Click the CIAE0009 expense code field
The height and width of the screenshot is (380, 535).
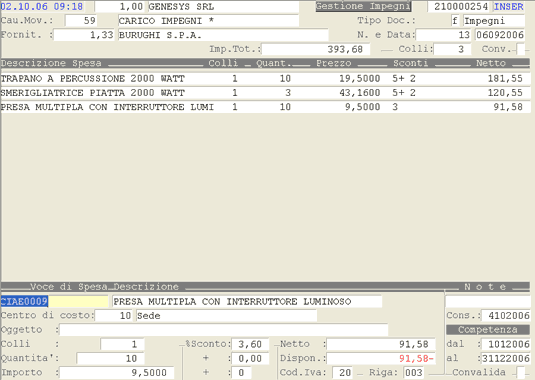pyautogui.click(x=55, y=302)
